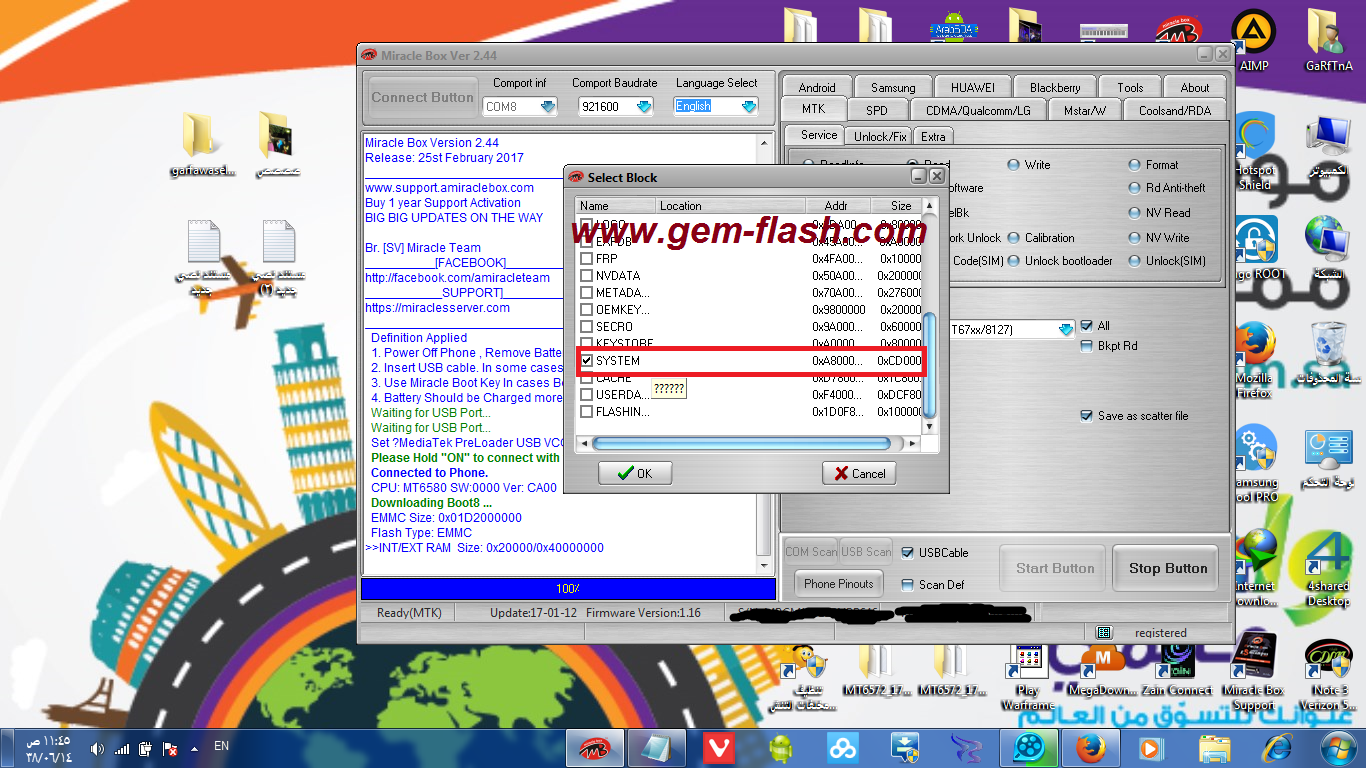Click the Select Block horizontal scrollbar
Screen dimensions: 1366x768
[x=740, y=443]
